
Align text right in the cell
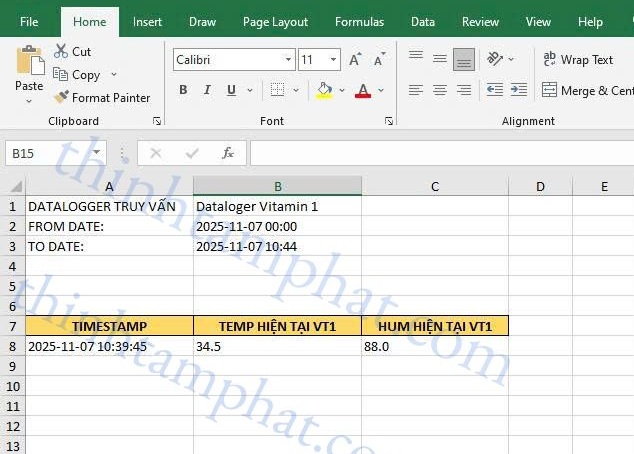[x=464, y=90]
